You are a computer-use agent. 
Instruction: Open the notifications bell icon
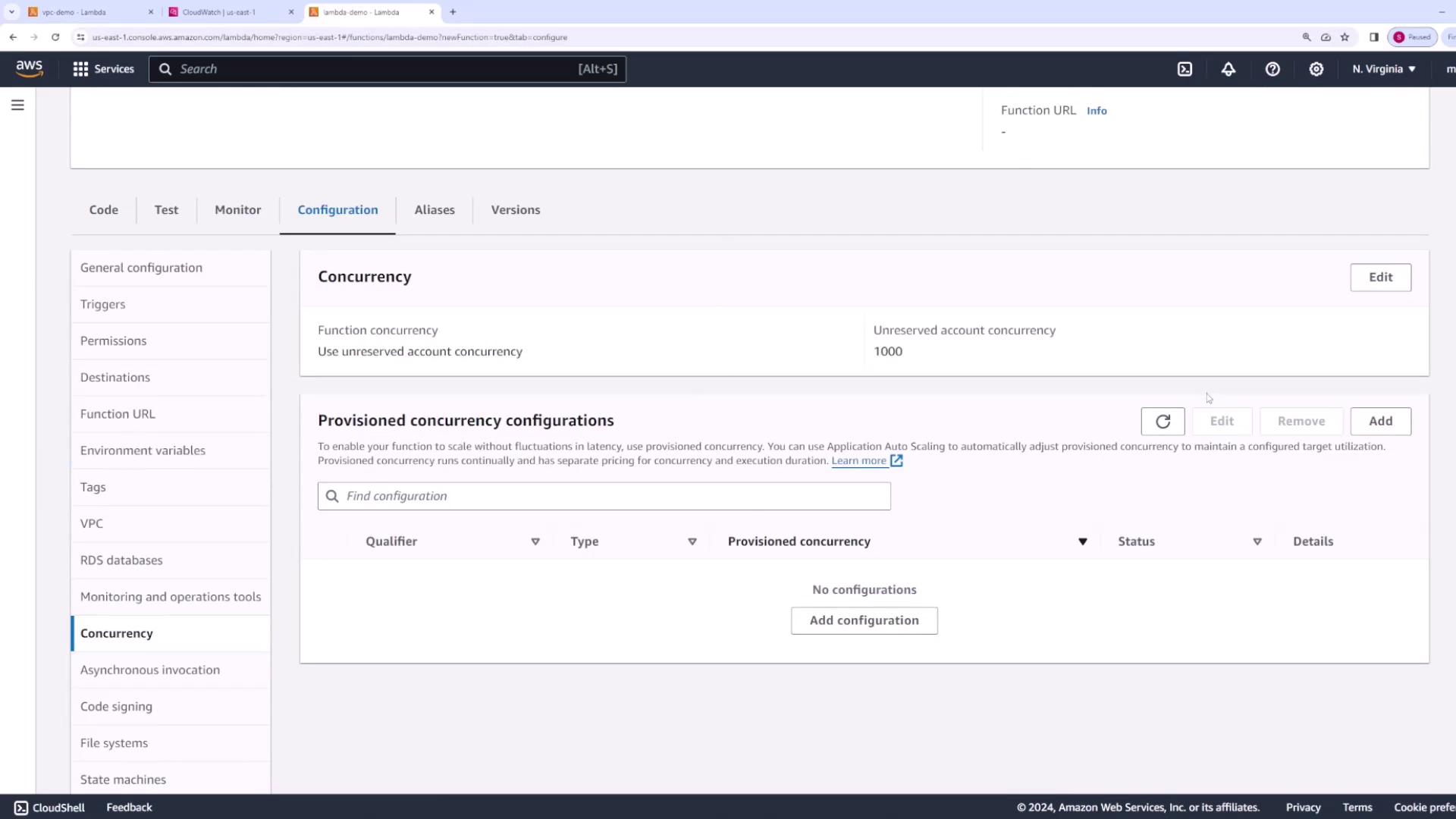point(1228,69)
